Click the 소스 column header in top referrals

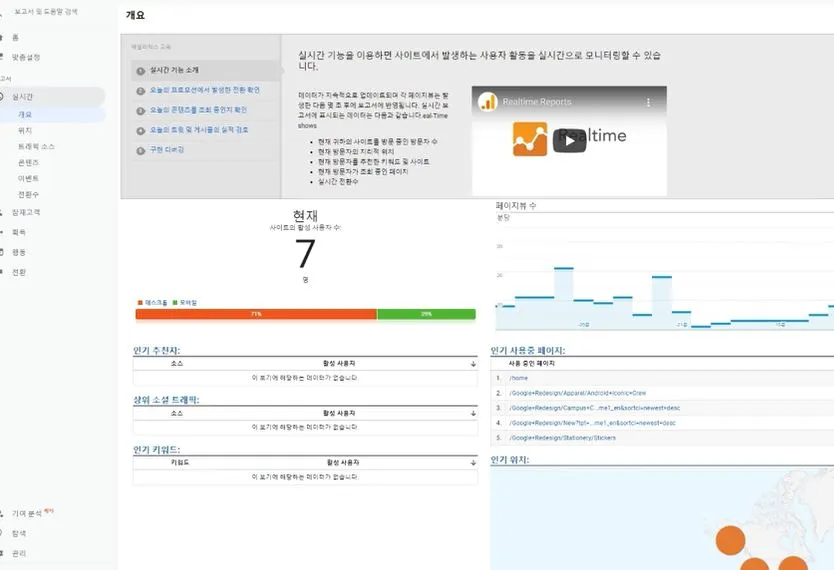click(177, 364)
